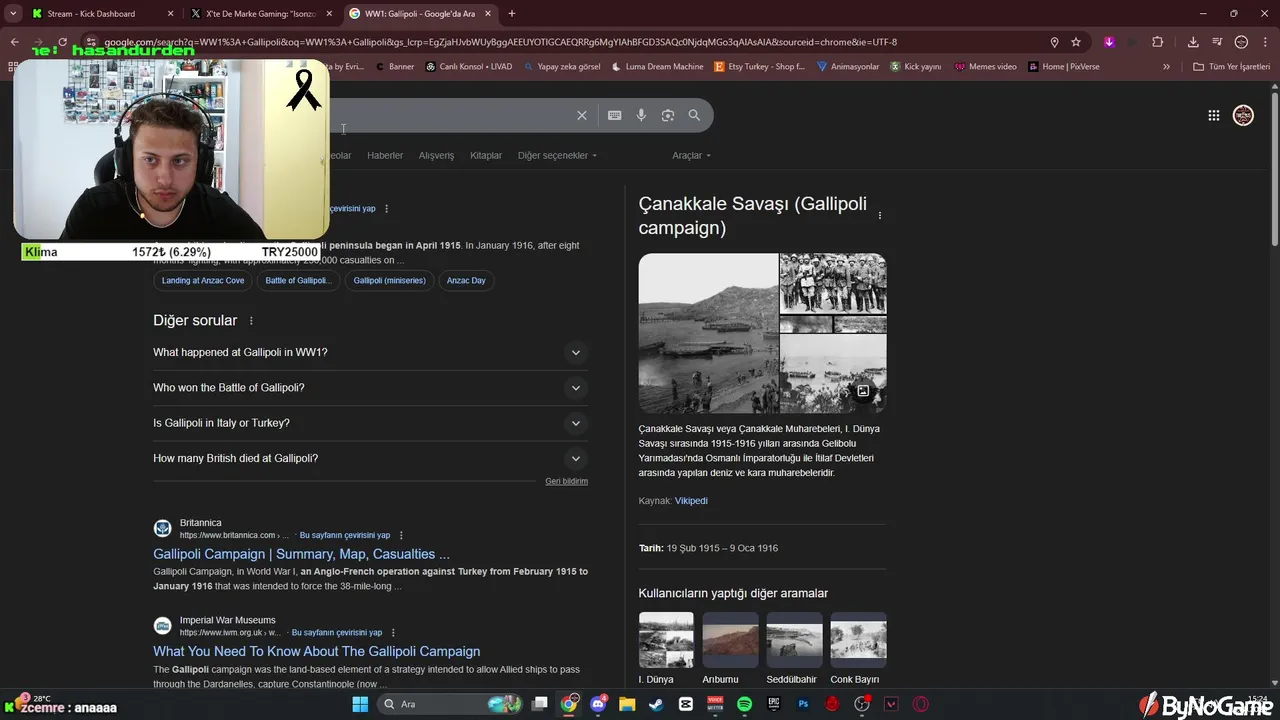Open the Tüm Yer İşaretleri bookmarks folder
This screenshot has width=1280, height=720.
[x=1231, y=67]
